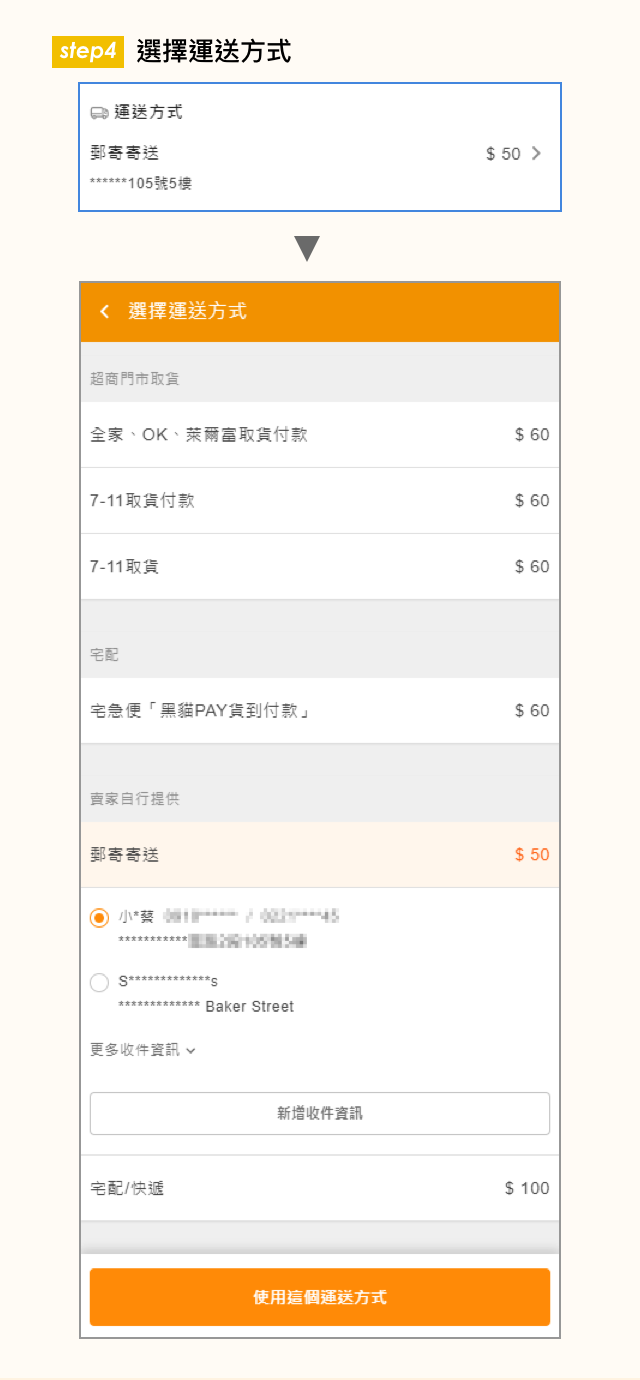Select the Baker Street recipient radio button
The image size is (640, 1380).
(99, 983)
